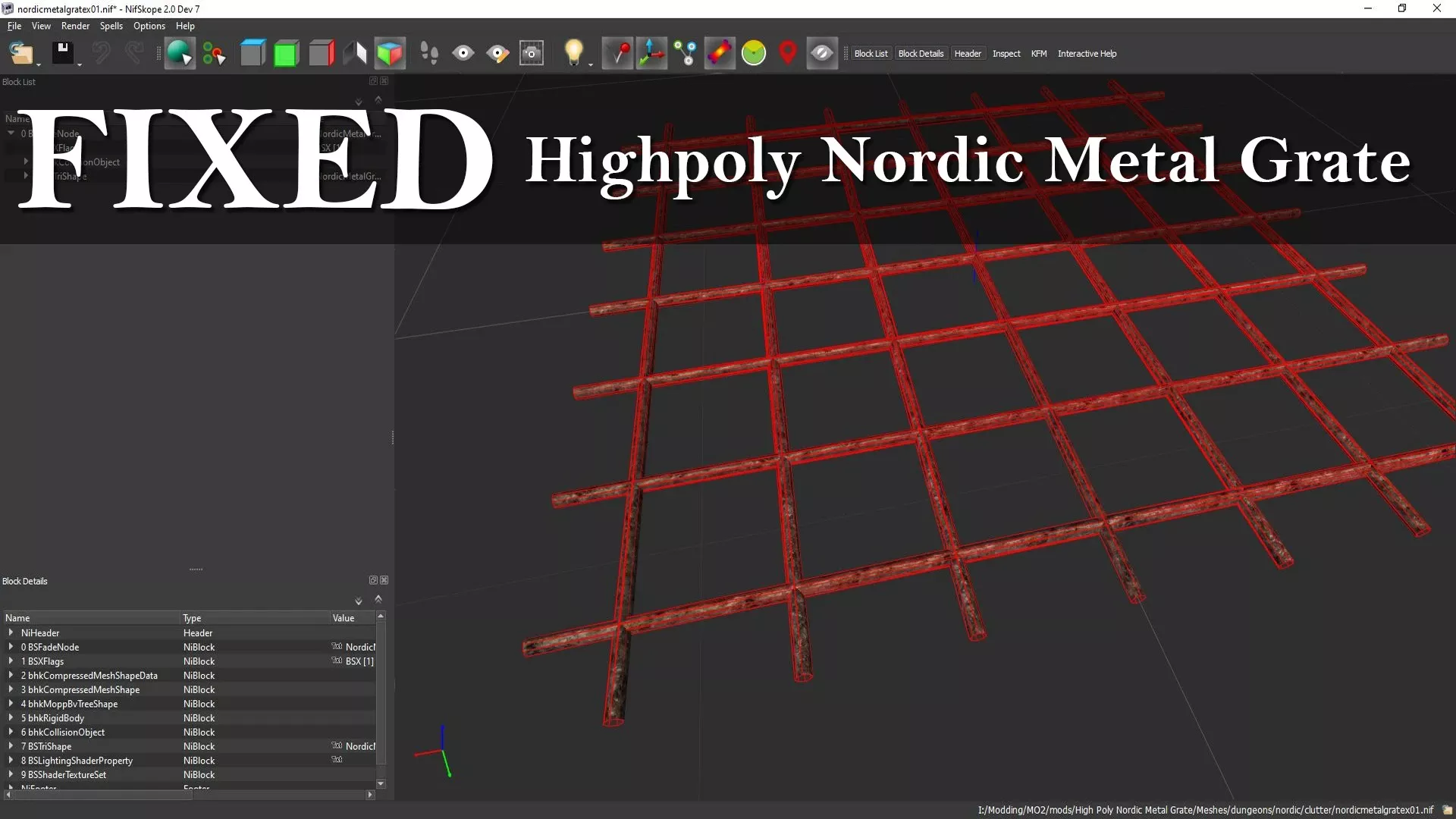Select the vertex selection tool

pos(214,53)
